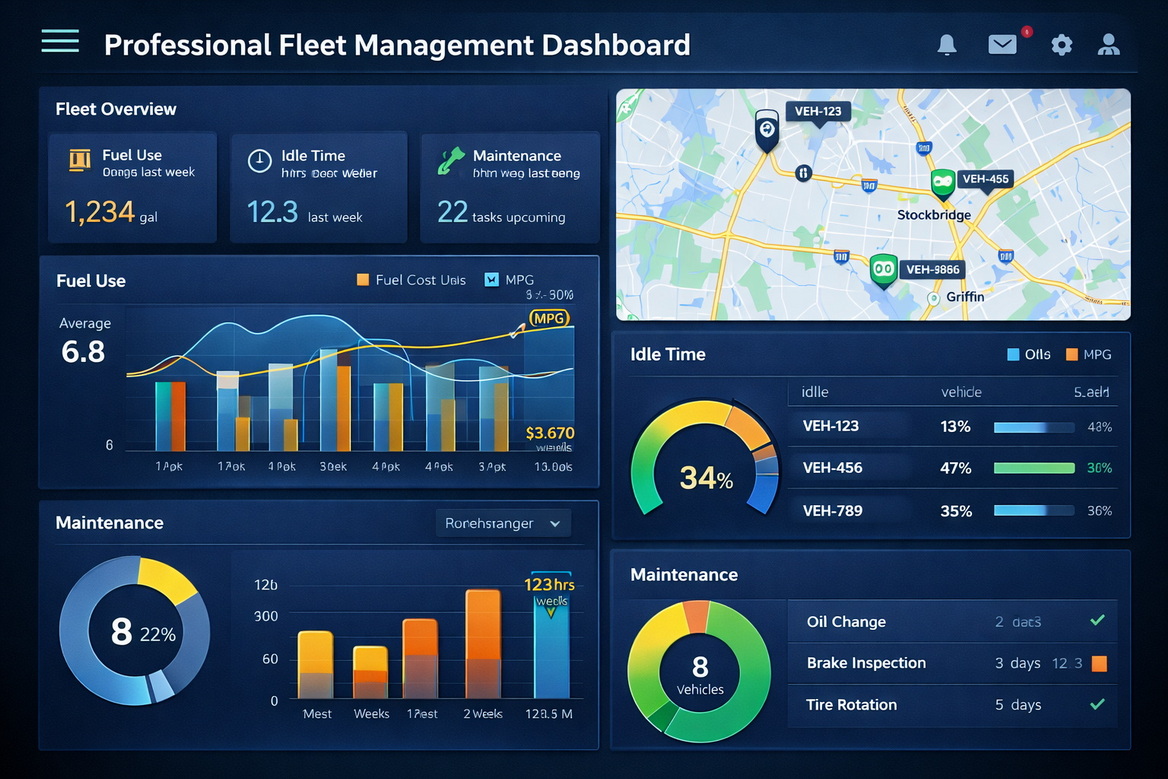
Task: Toggle the MPG checkbox in the Fuel Use legend
Action: 493,280
